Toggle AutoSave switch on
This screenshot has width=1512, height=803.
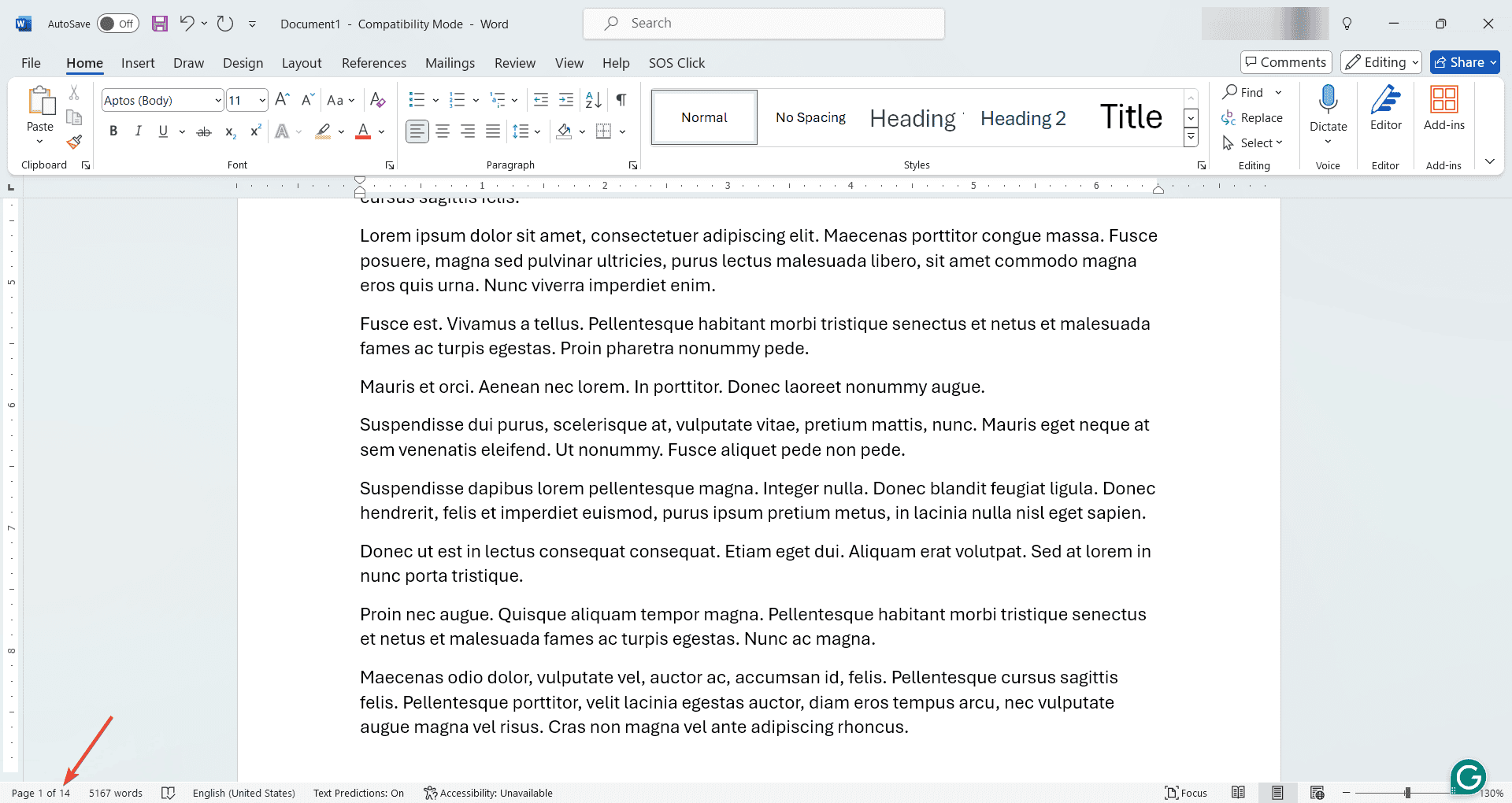tap(118, 24)
